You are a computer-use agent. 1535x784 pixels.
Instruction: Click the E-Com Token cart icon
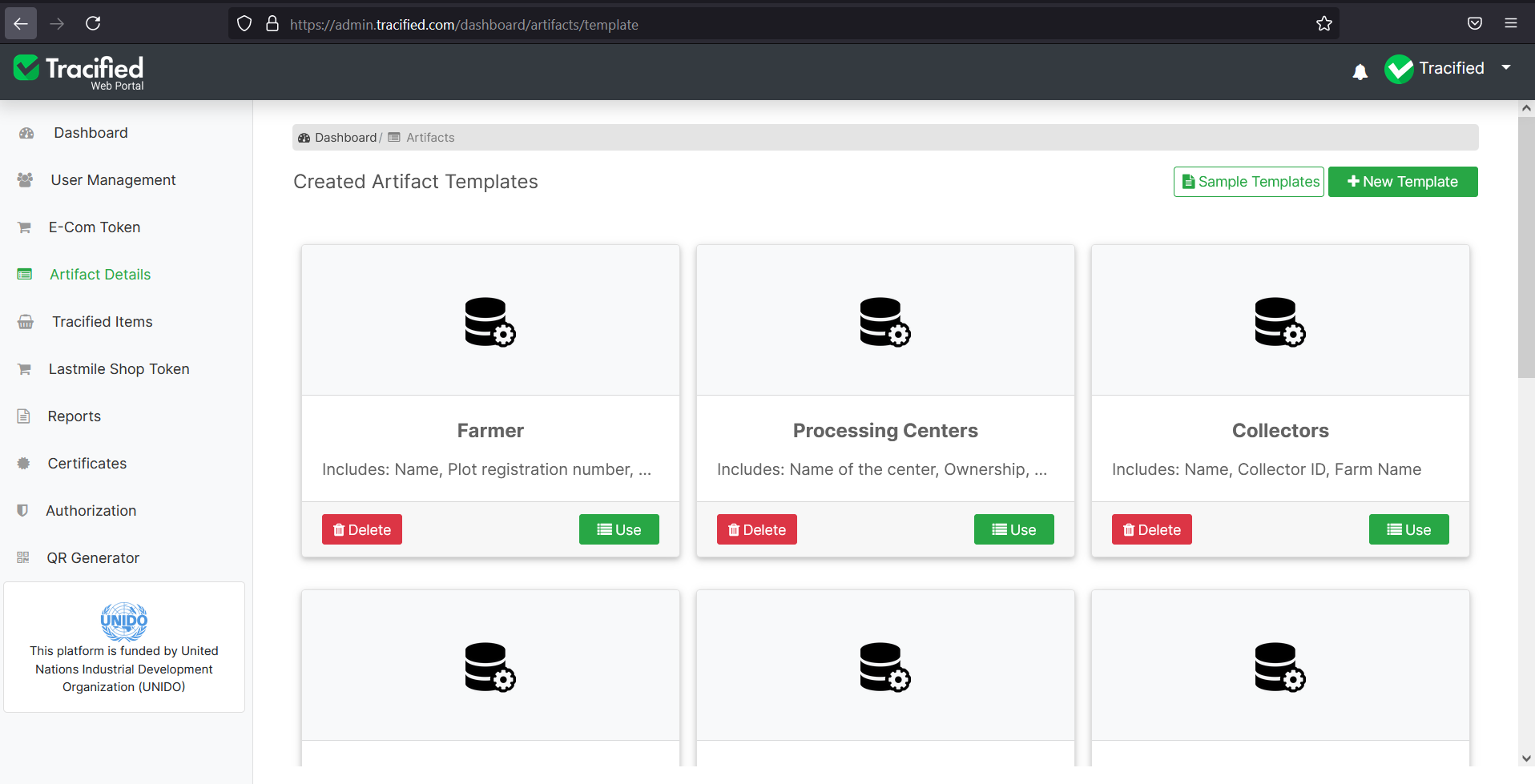[24, 227]
